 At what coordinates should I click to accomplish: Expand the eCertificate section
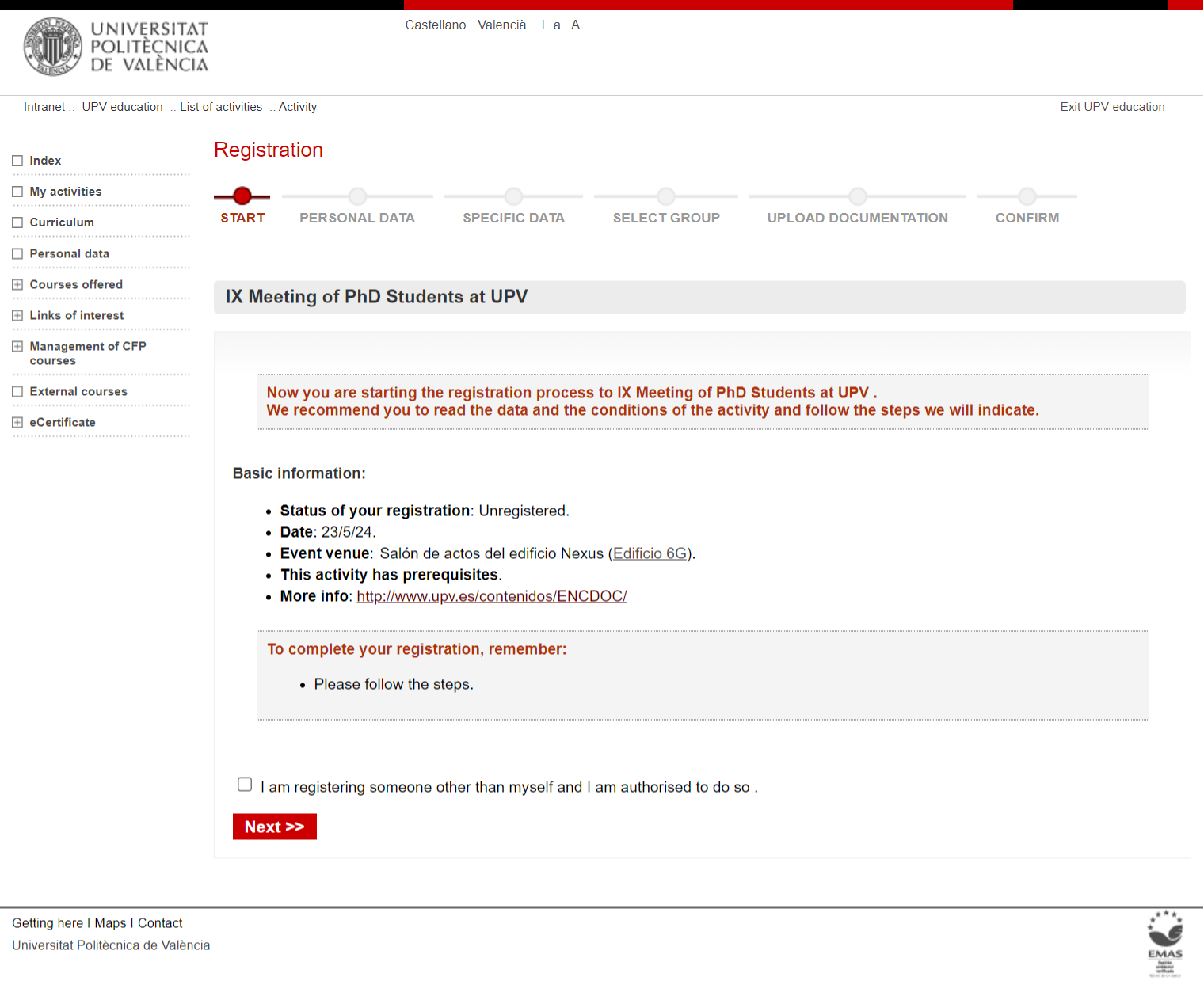pos(17,421)
